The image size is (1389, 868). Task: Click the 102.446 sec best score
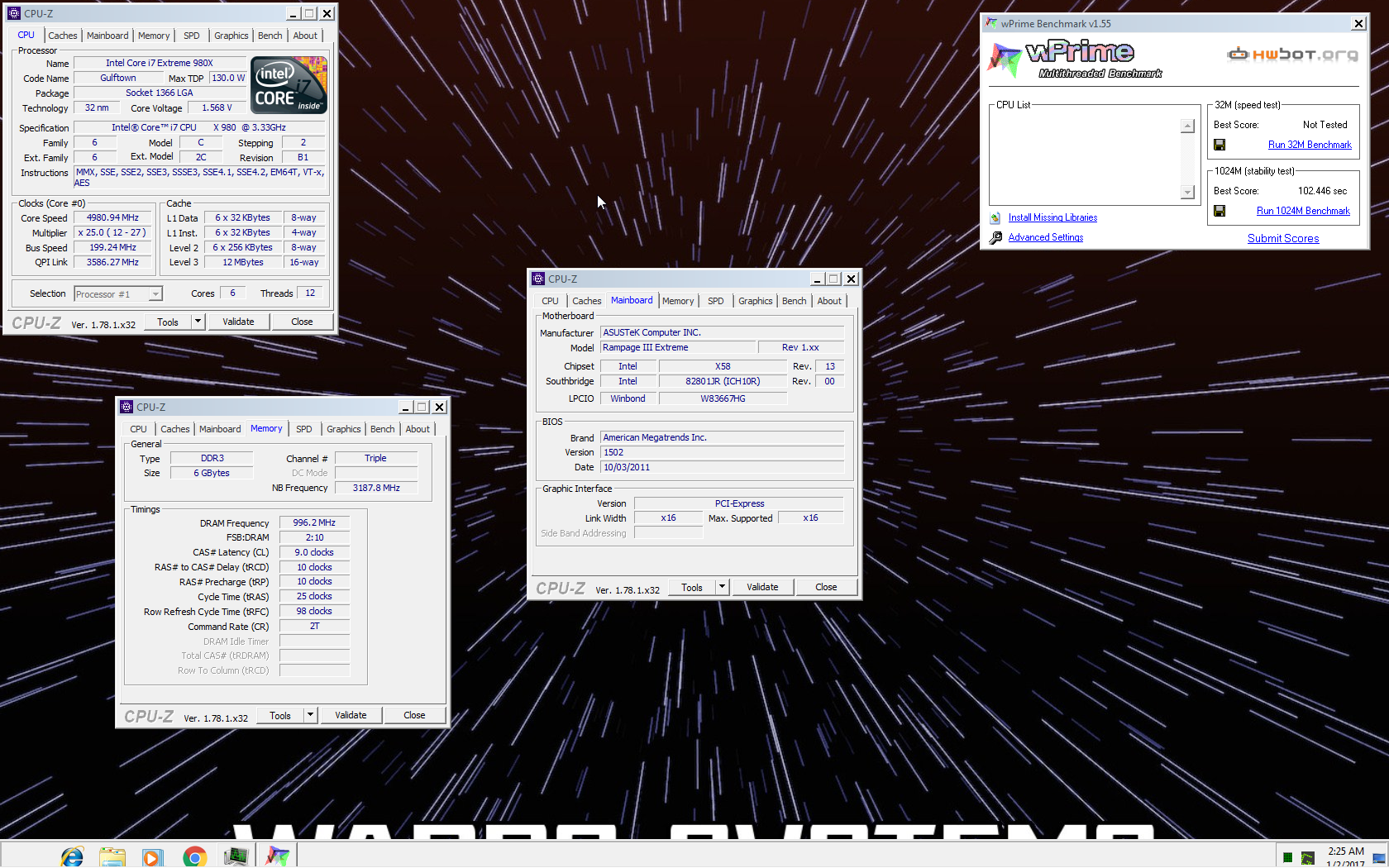coord(1322,191)
